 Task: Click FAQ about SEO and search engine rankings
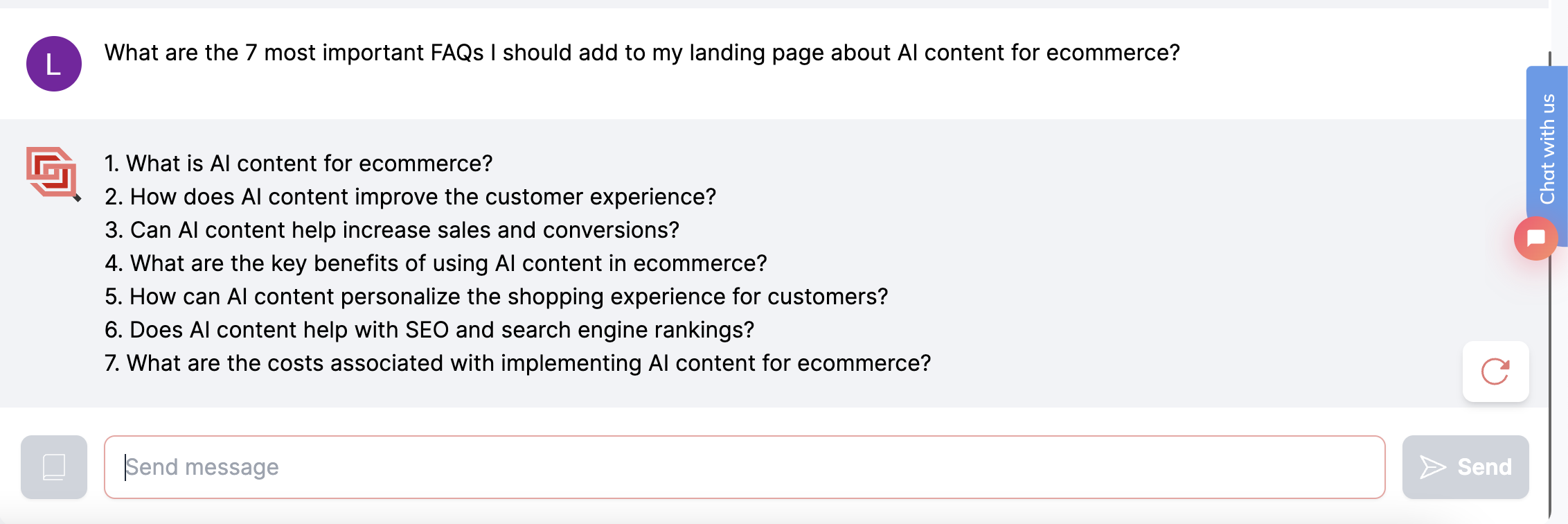[x=429, y=330]
